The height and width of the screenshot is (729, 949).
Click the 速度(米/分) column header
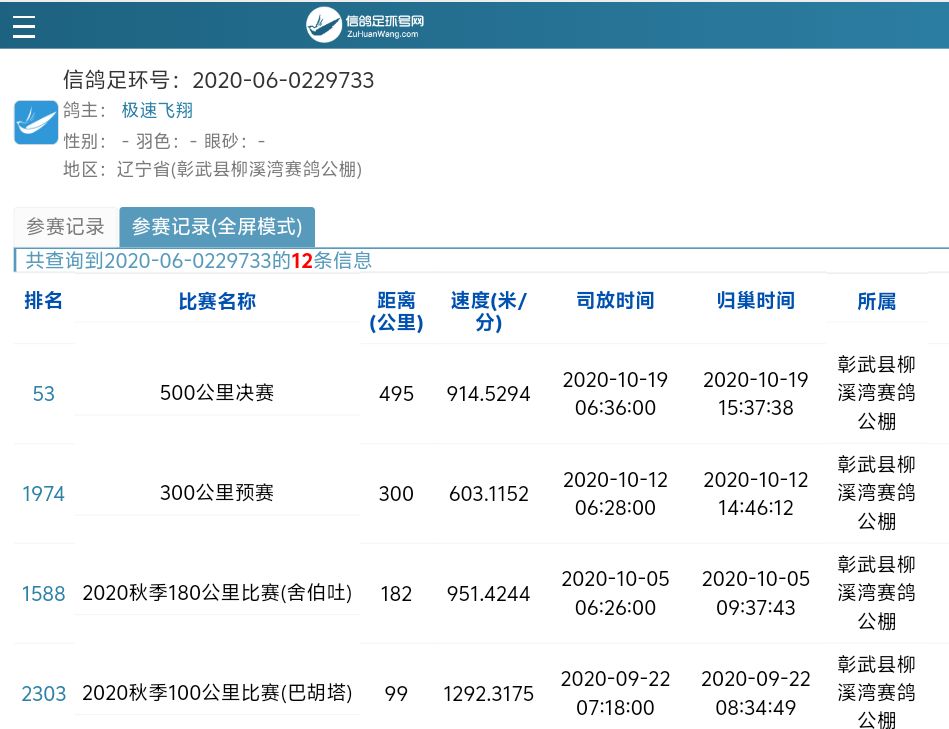488,312
